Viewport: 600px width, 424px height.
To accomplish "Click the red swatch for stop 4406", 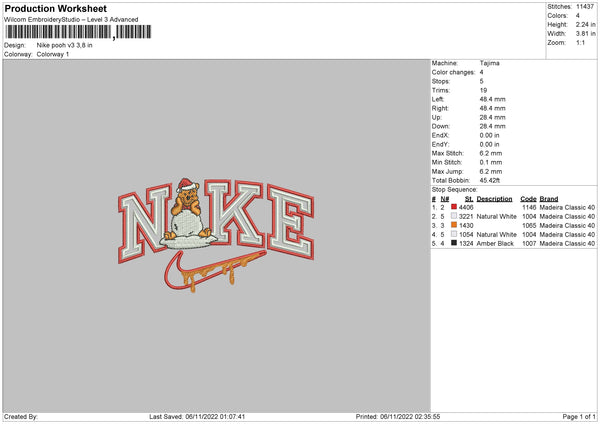I will pos(454,207).
